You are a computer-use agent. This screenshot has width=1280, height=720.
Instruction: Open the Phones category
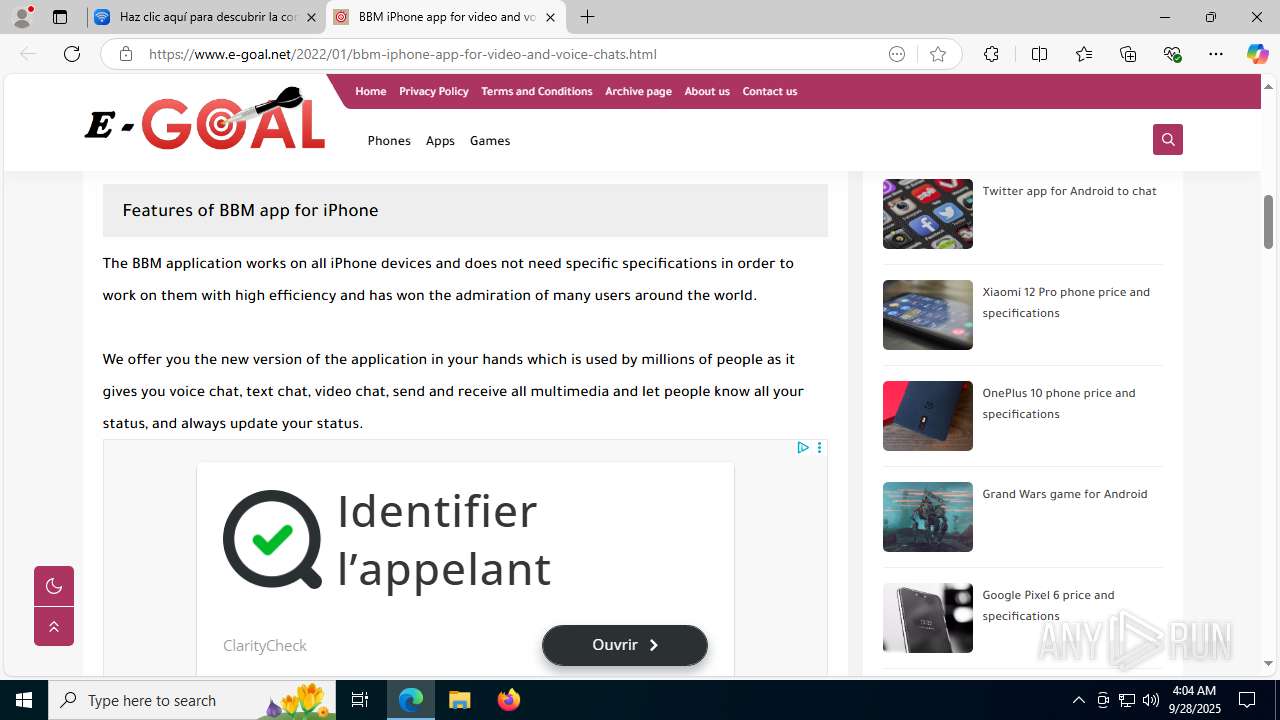389,141
